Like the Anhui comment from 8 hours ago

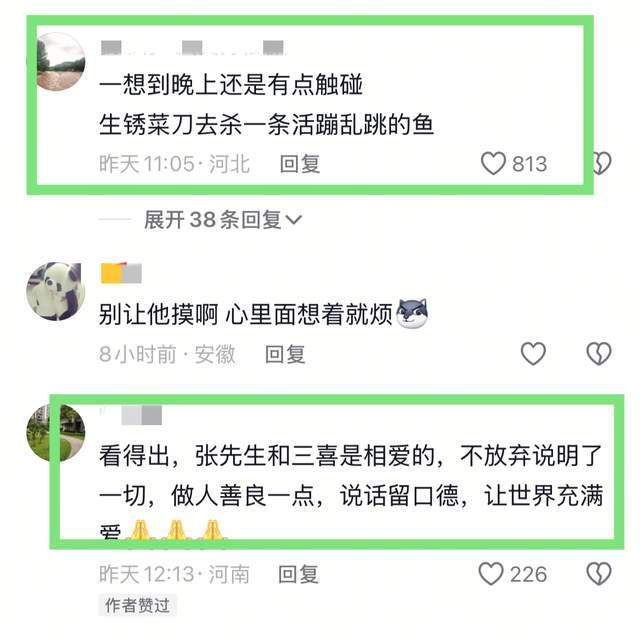(533, 353)
